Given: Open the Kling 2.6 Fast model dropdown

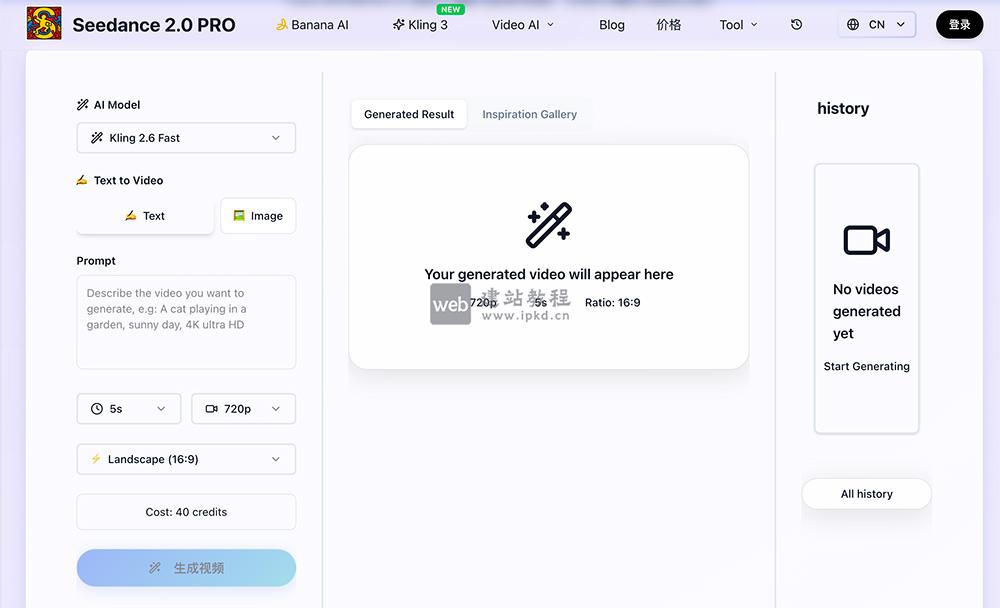Looking at the screenshot, I should 186,137.
